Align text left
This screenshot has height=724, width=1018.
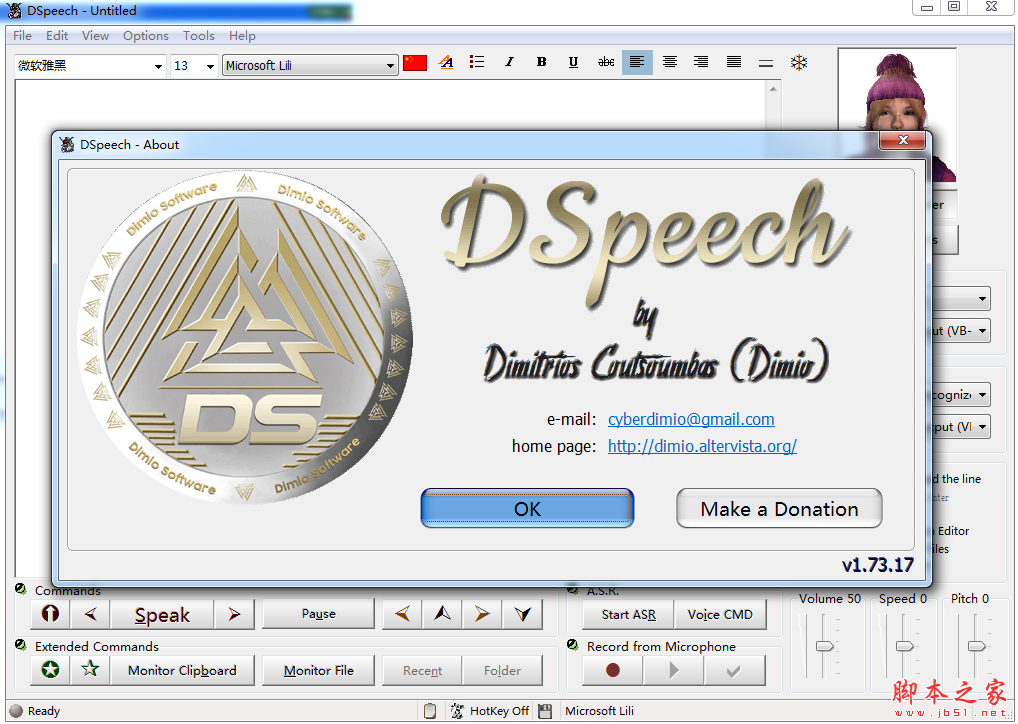pos(637,62)
